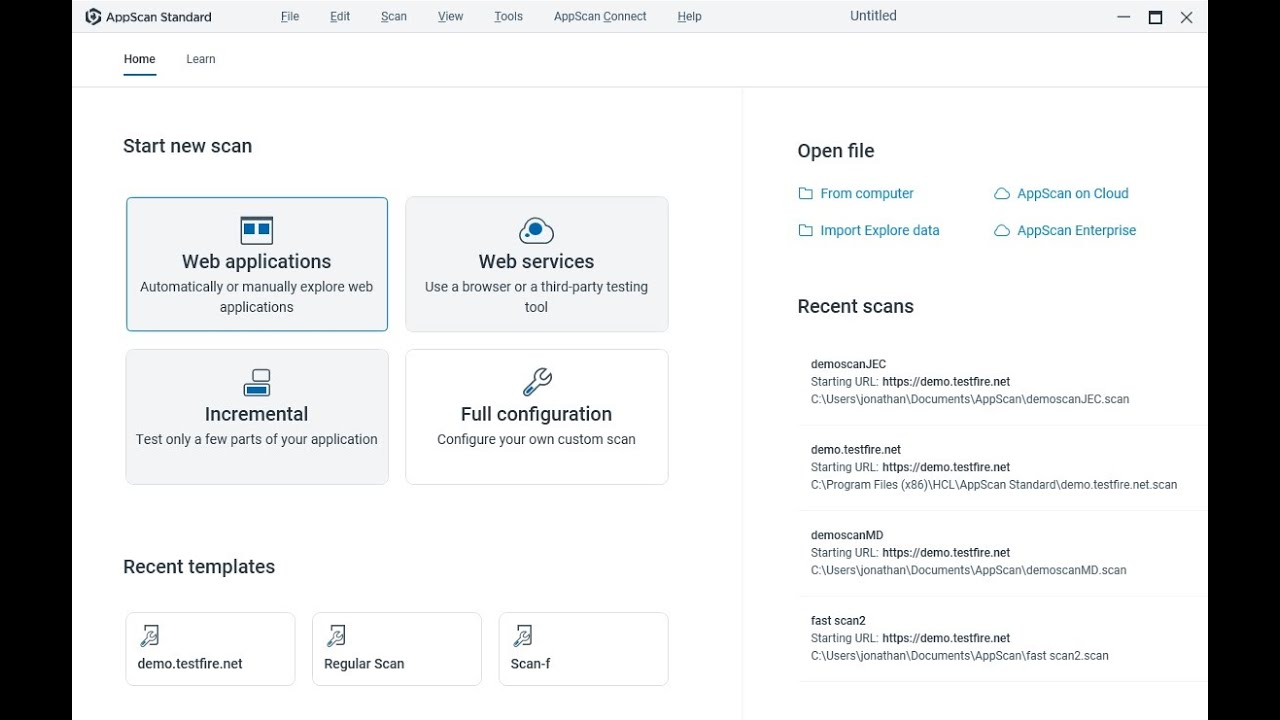Click the AppScan Enterprise link
The width and height of the screenshot is (1280, 720).
pos(1077,231)
